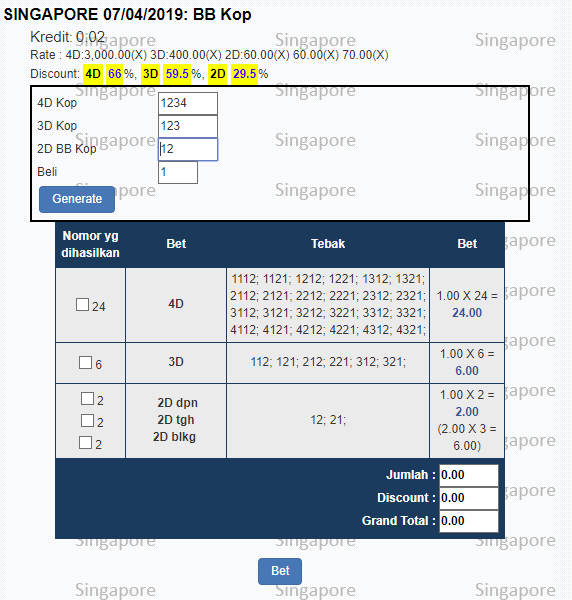Tick the 3D checkbox labeled 6
The width and height of the screenshot is (572, 600).
pos(85,362)
